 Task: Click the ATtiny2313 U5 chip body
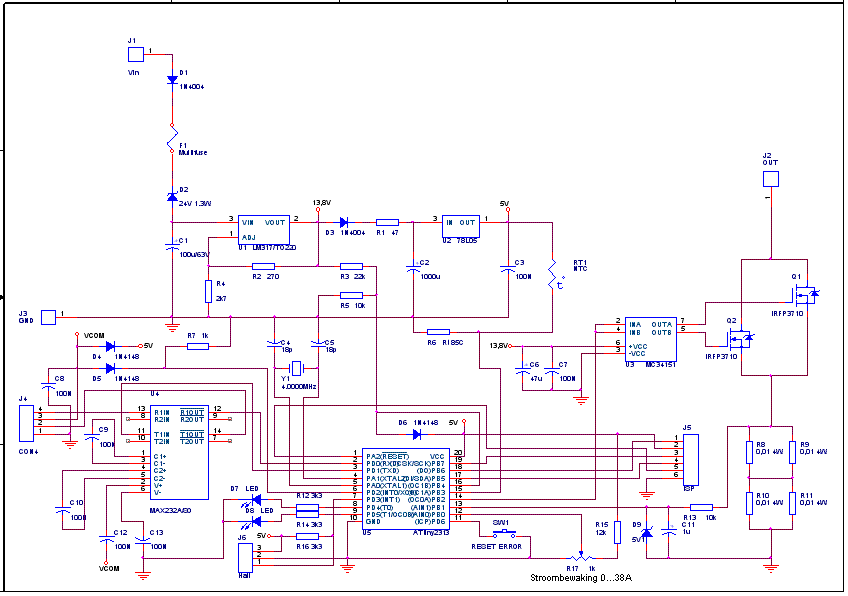tap(405, 487)
